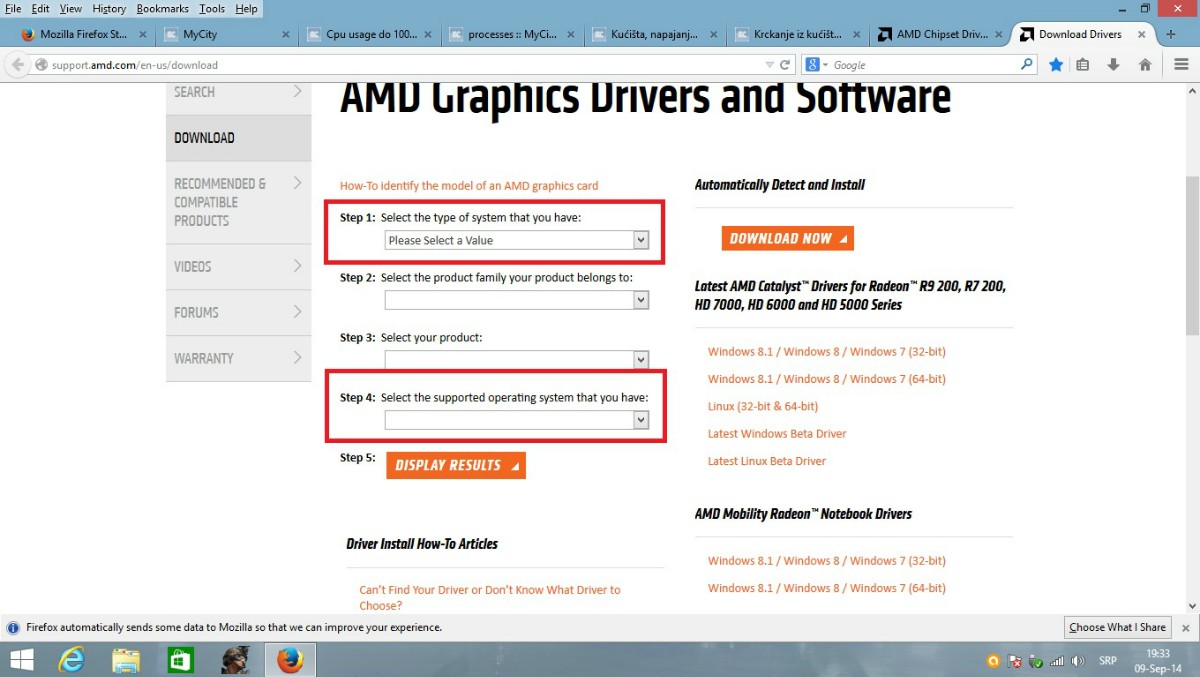This screenshot has width=1200, height=677.
Task: Switch to the Kućišta, napajanja tab
Action: pyautogui.click(x=655, y=34)
